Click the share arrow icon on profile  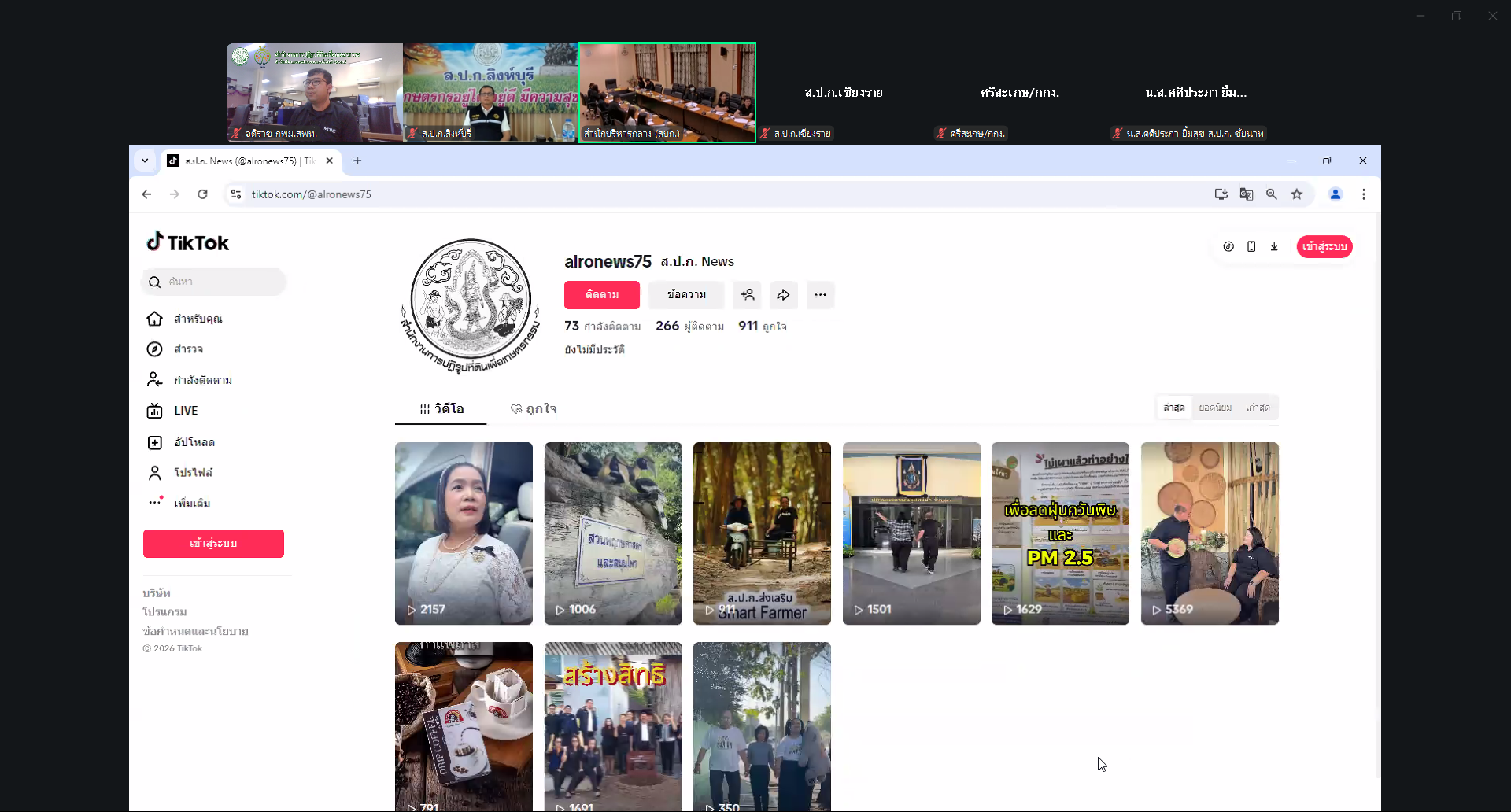pos(783,295)
